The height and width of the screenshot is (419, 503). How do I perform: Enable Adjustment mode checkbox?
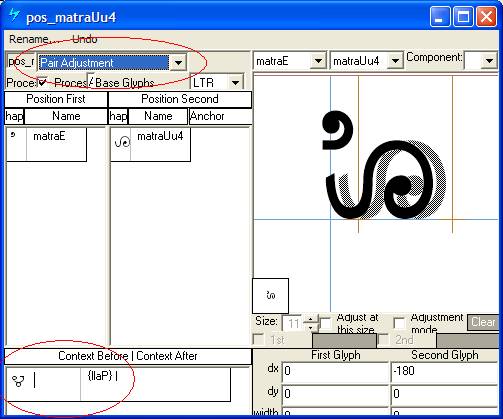click(399, 323)
